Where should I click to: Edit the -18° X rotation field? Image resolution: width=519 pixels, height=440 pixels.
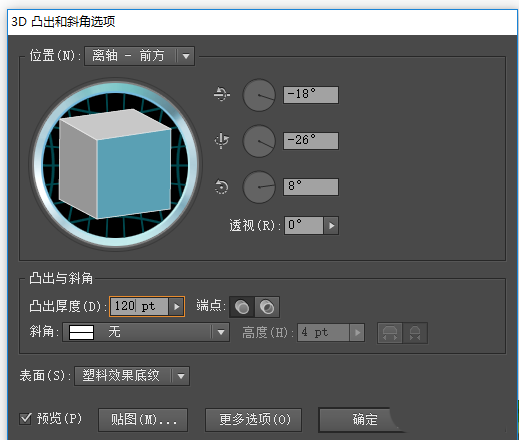(x=311, y=95)
